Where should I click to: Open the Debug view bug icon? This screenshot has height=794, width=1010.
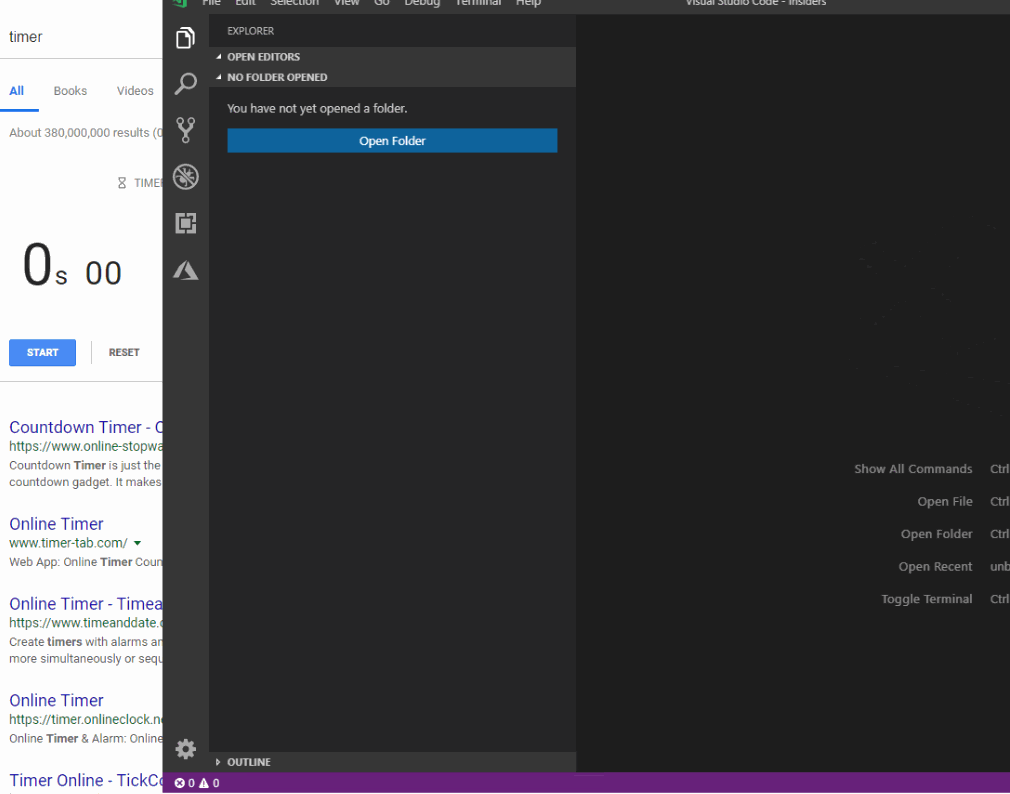tap(186, 176)
